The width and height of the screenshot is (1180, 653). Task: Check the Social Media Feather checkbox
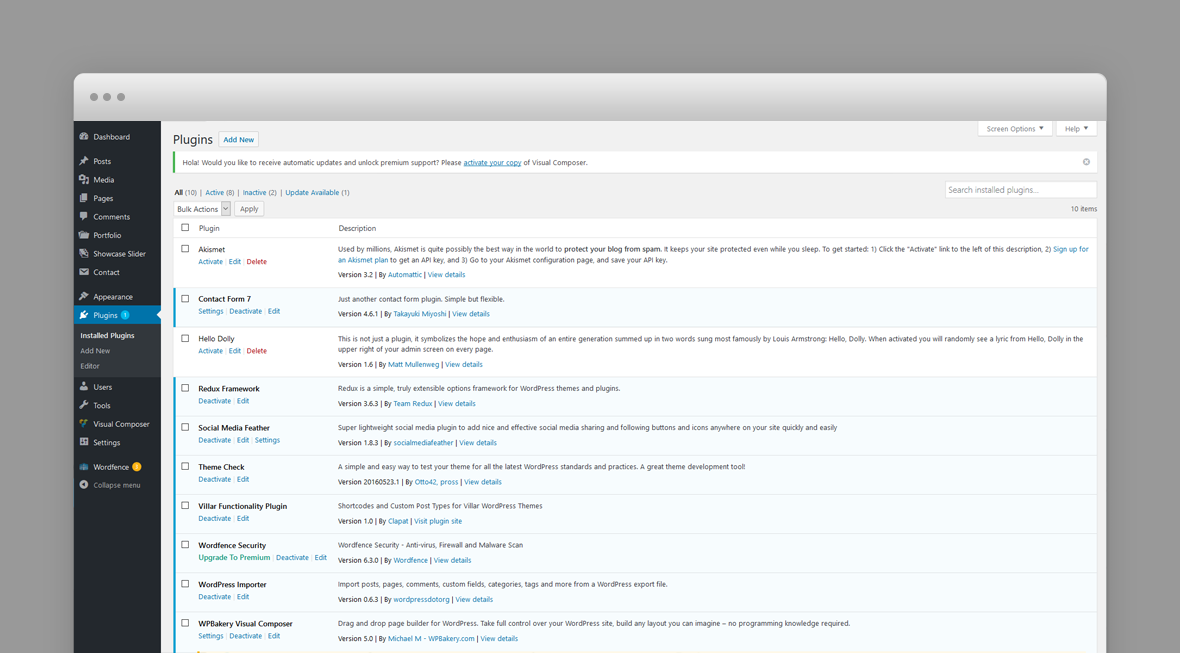(x=185, y=427)
